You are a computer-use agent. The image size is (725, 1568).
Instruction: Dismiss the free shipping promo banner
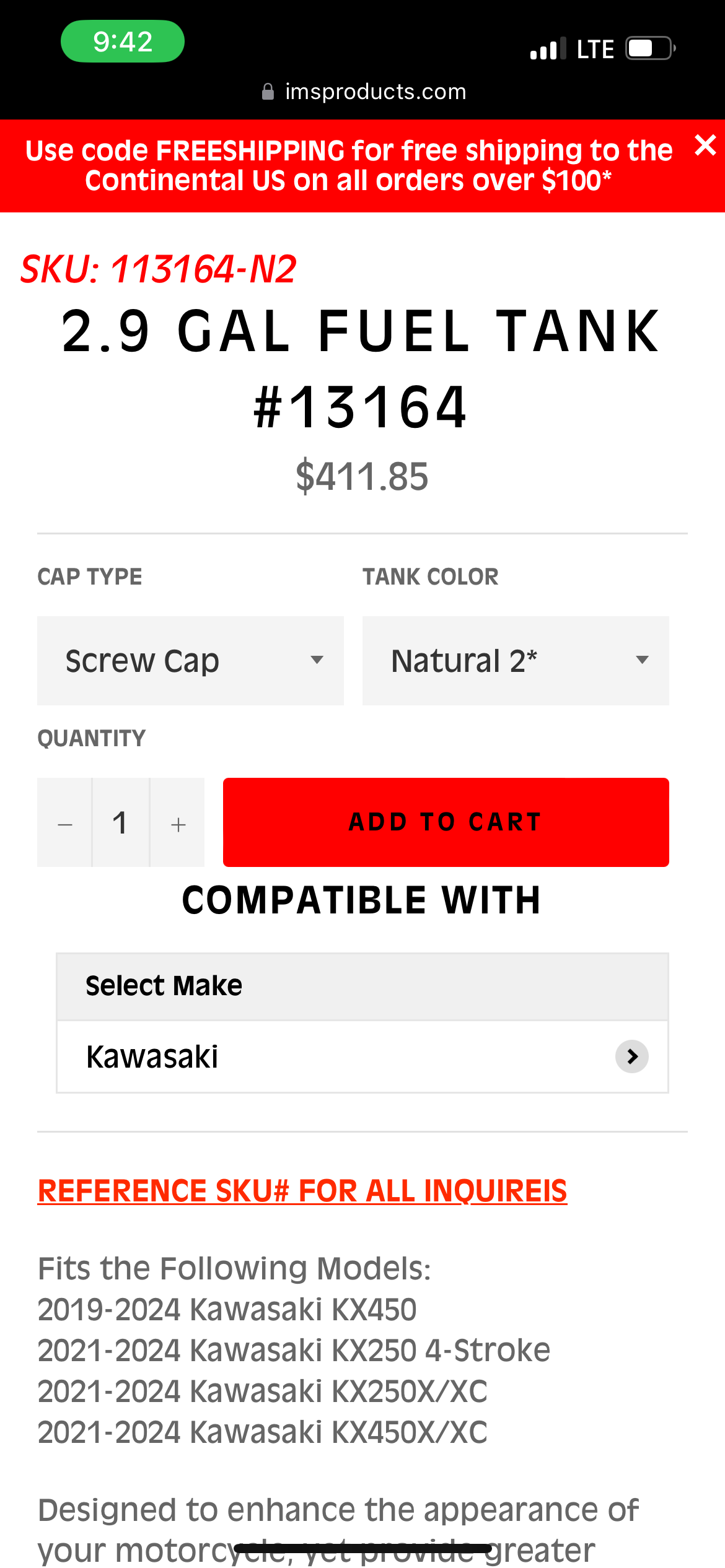[705, 146]
